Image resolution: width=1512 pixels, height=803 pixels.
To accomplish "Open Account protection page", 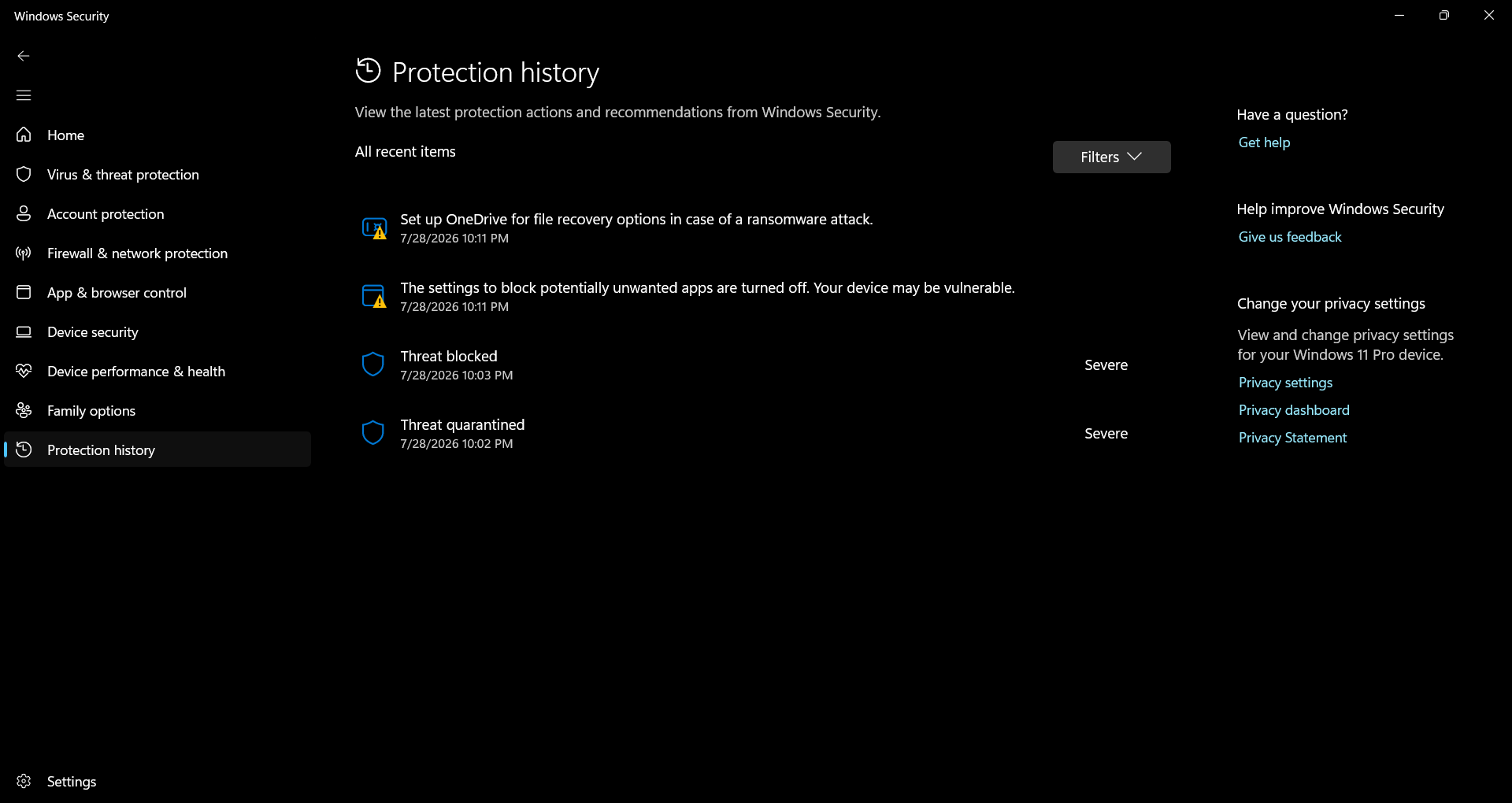I will pyautogui.click(x=157, y=213).
